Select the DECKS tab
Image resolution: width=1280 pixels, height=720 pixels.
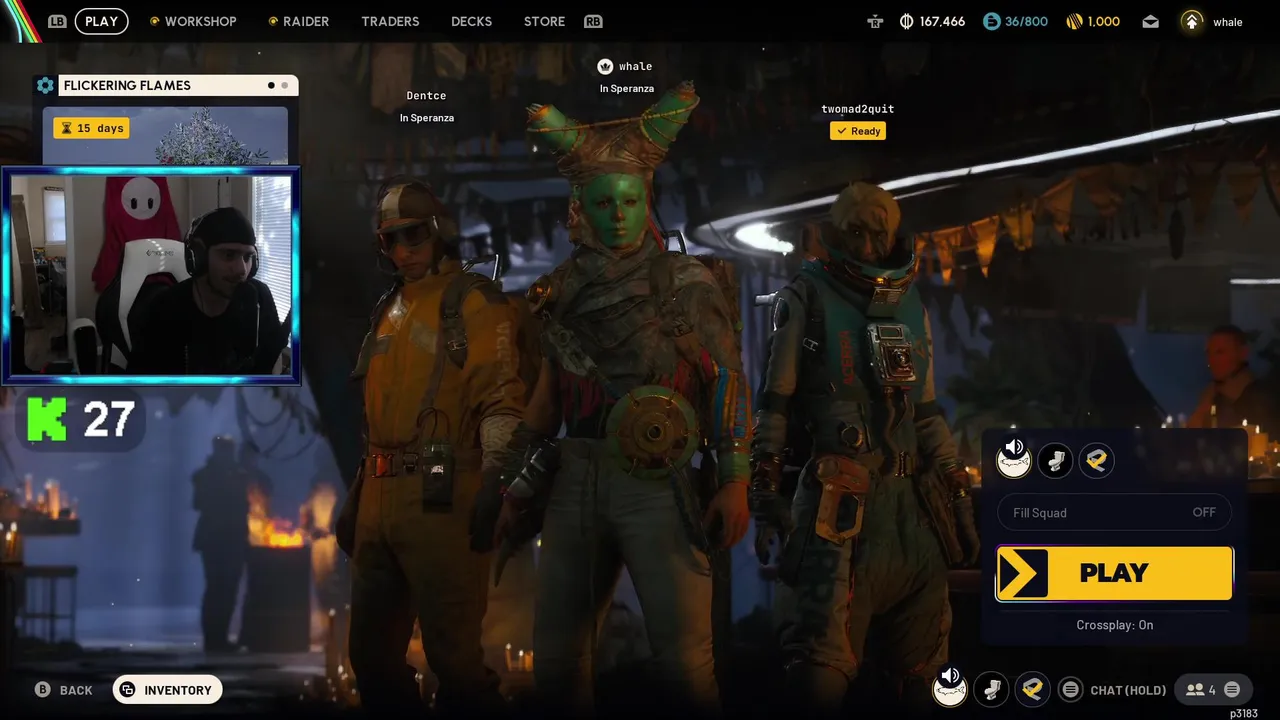(471, 21)
